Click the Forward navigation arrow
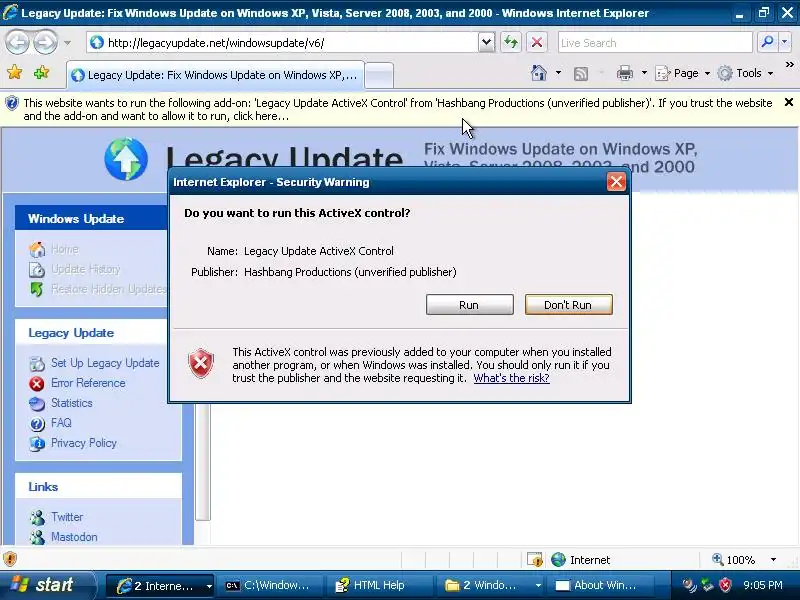800x600 pixels. (45, 42)
